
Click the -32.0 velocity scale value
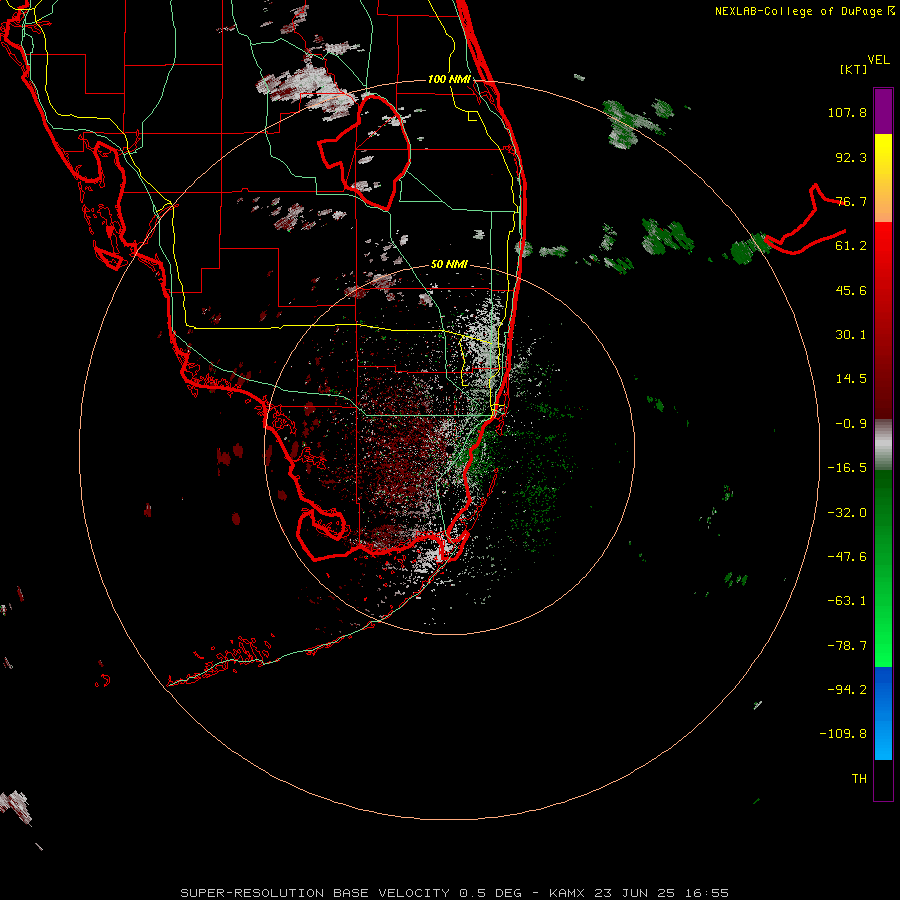(847, 513)
